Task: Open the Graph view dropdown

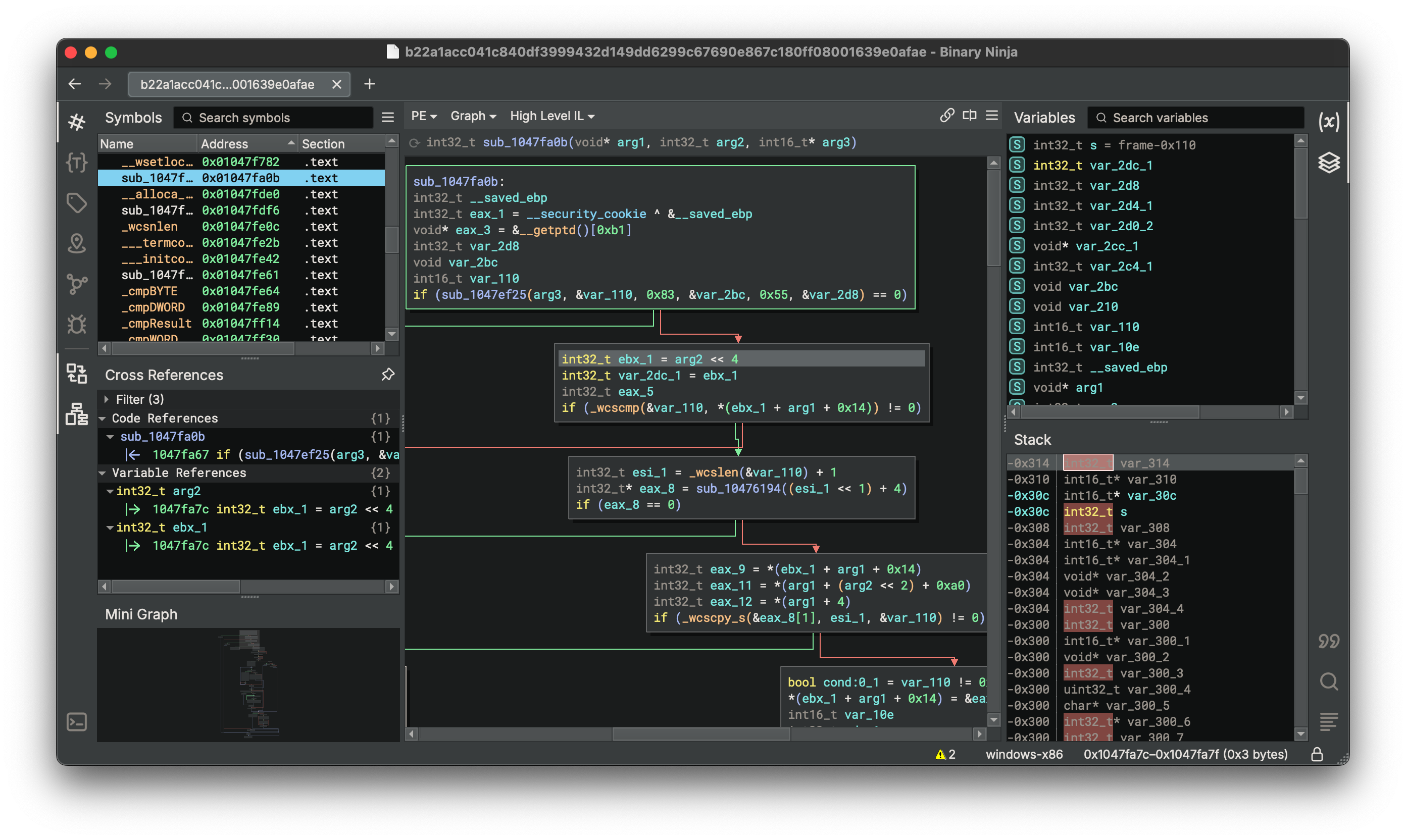Action: point(473,116)
